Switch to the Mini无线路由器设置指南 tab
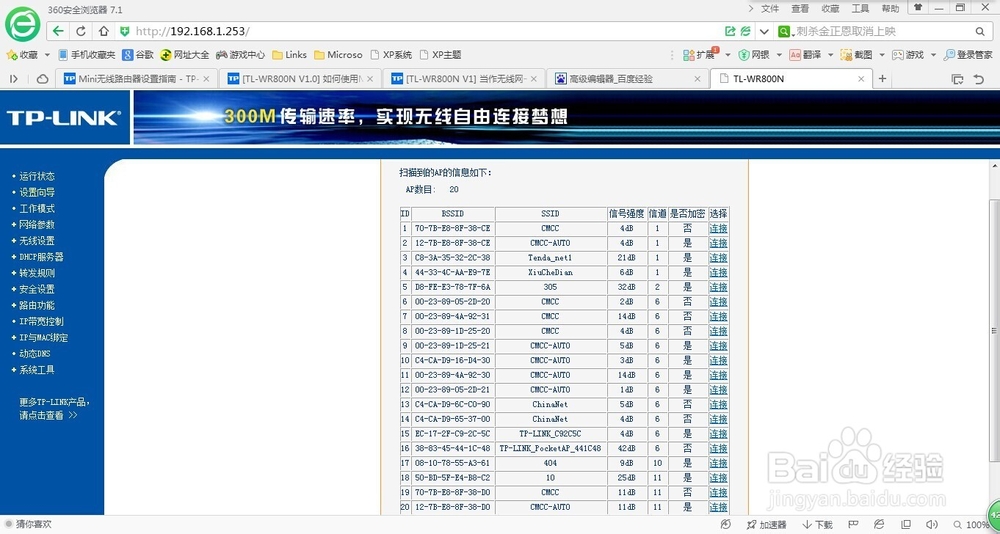The image size is (1000, 534). point(136,78)
